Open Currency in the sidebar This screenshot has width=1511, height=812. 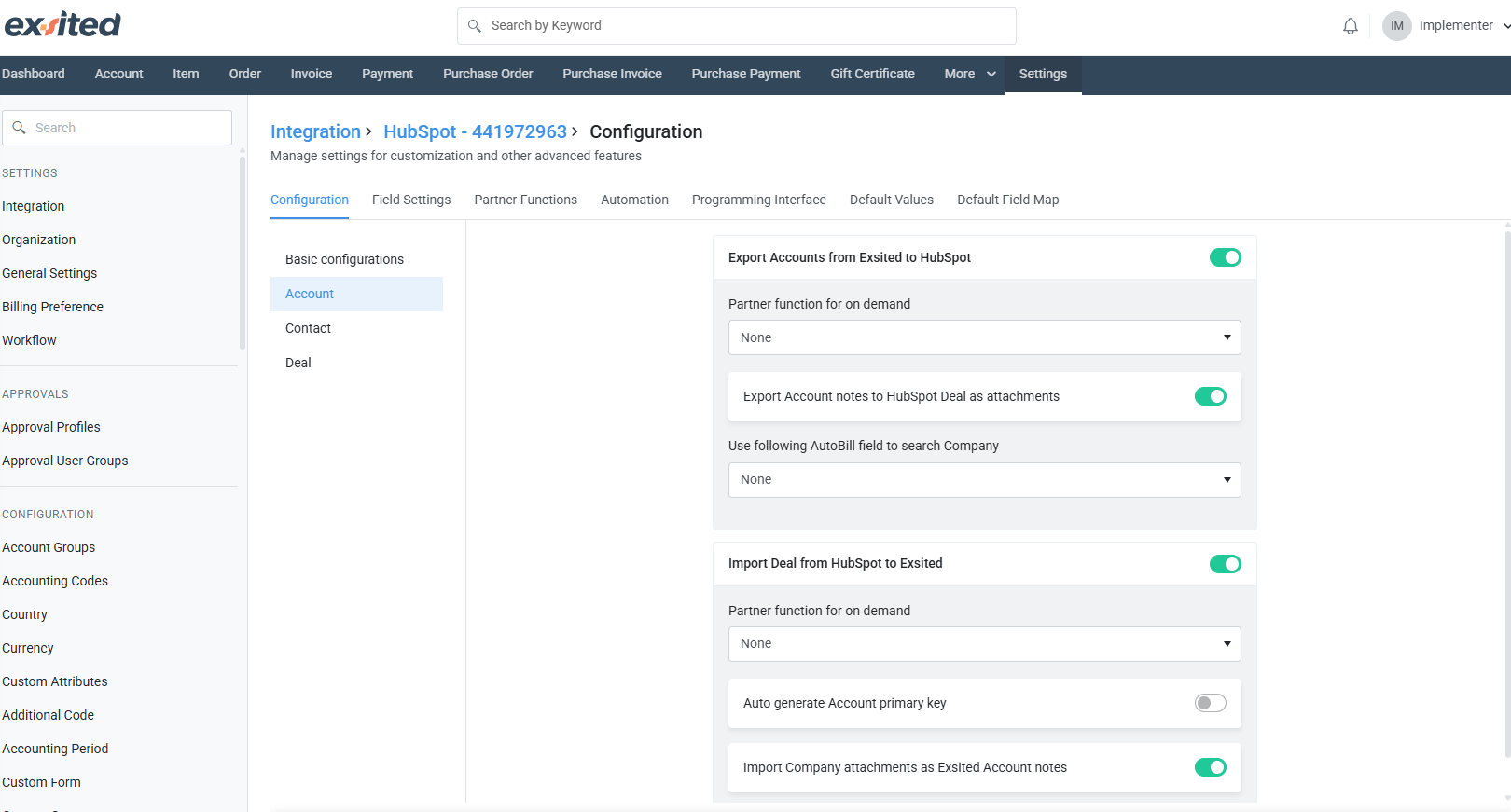28,648
